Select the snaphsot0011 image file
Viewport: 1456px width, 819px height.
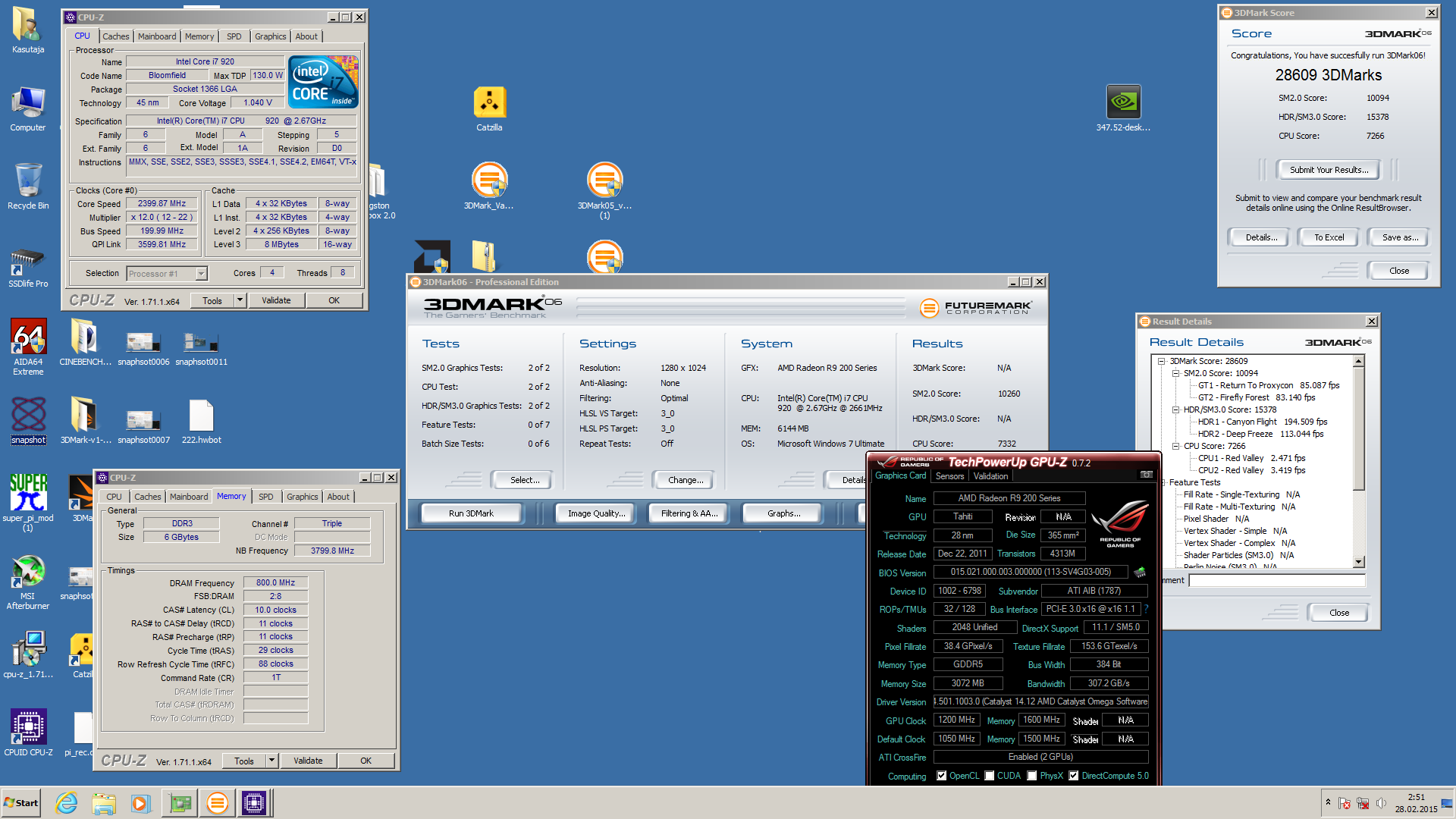coord(202,349)
